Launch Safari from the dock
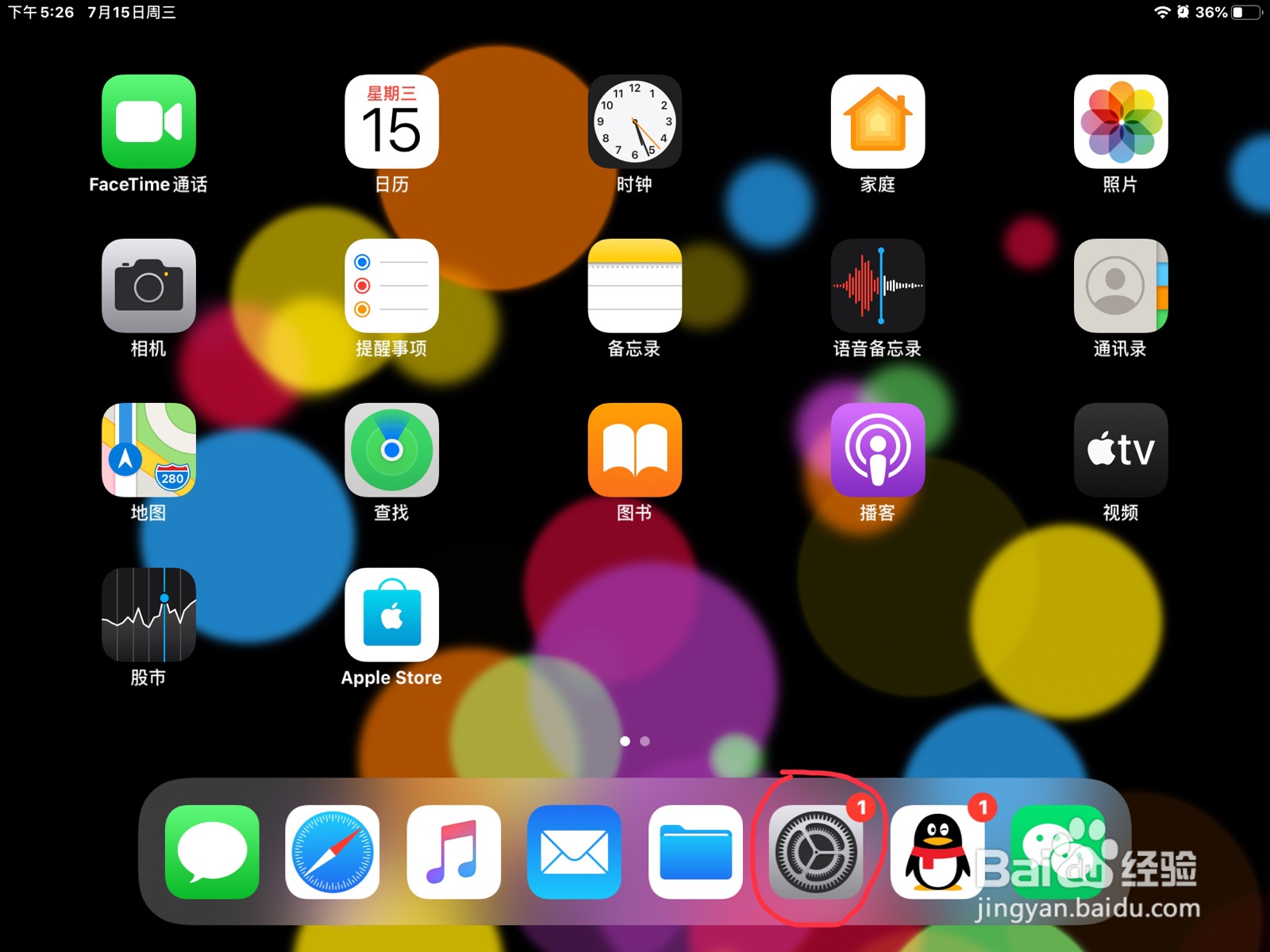The width and height of the screenshot is (1270, 952). click(x=333, y=852)
